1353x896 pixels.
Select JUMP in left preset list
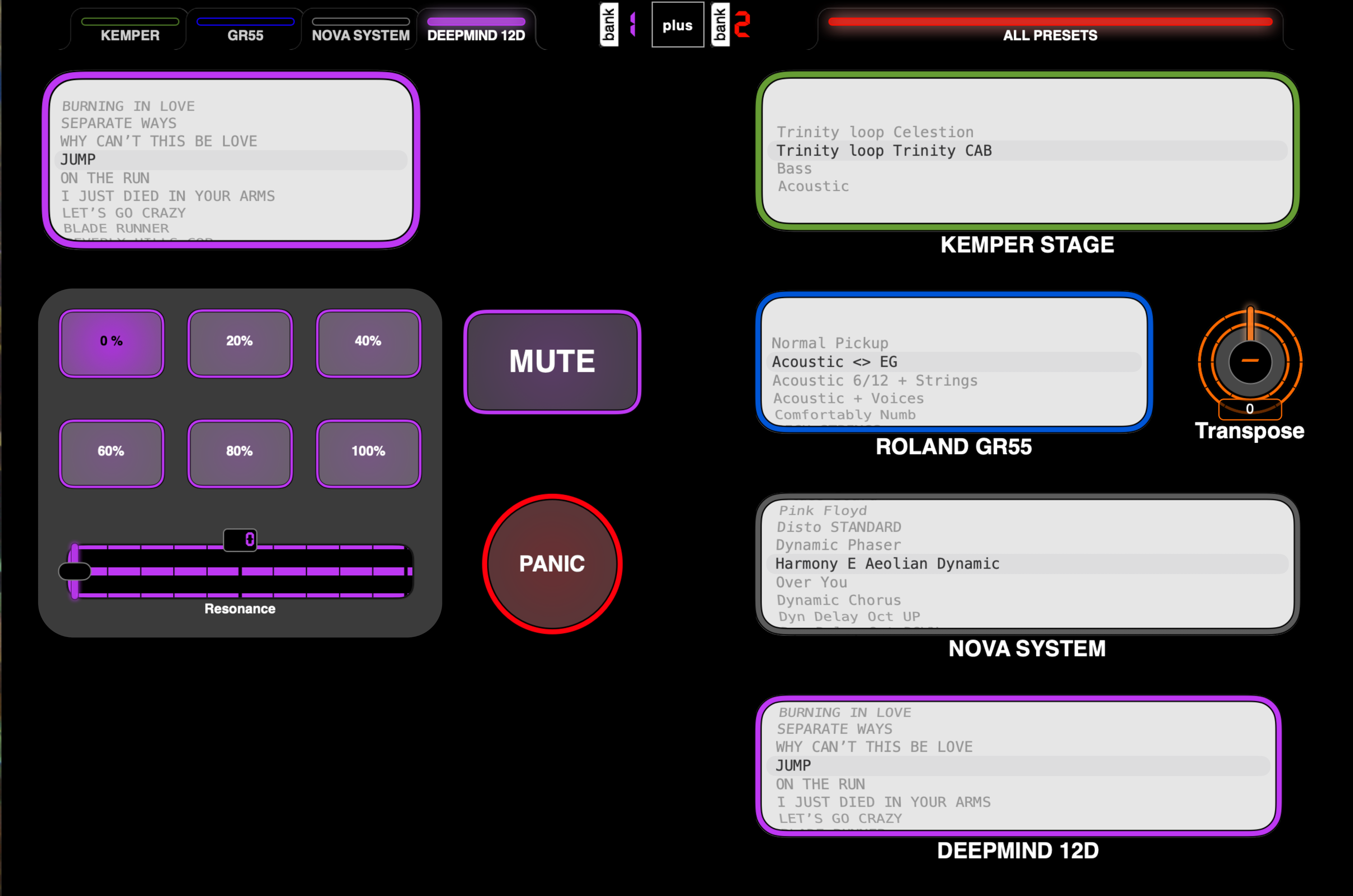pyautogui.click(x=231, y=159)
